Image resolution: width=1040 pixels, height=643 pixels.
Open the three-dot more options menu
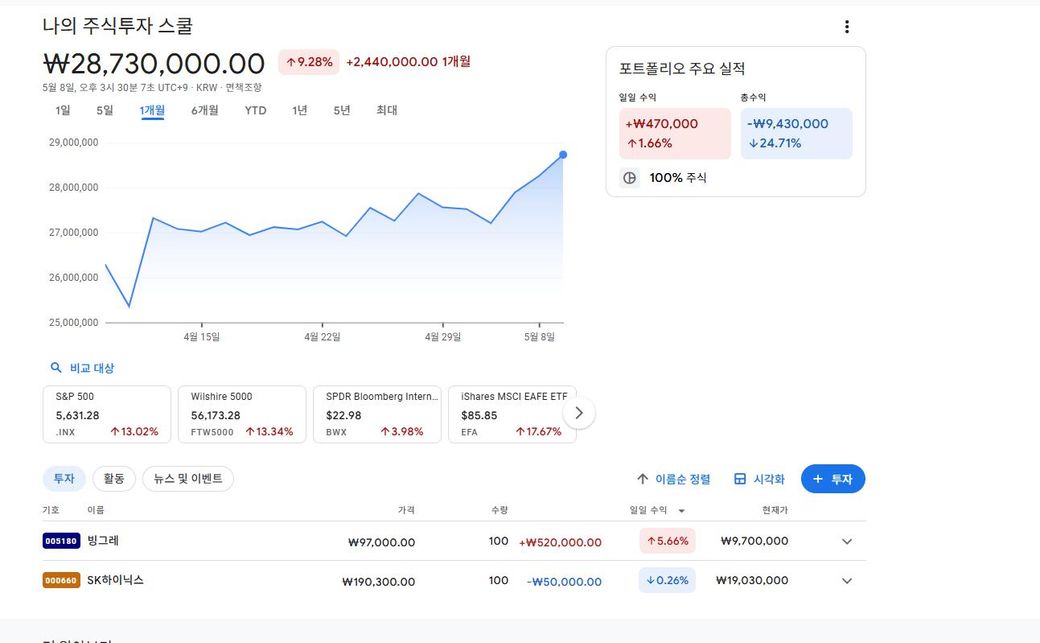point(846,27)
